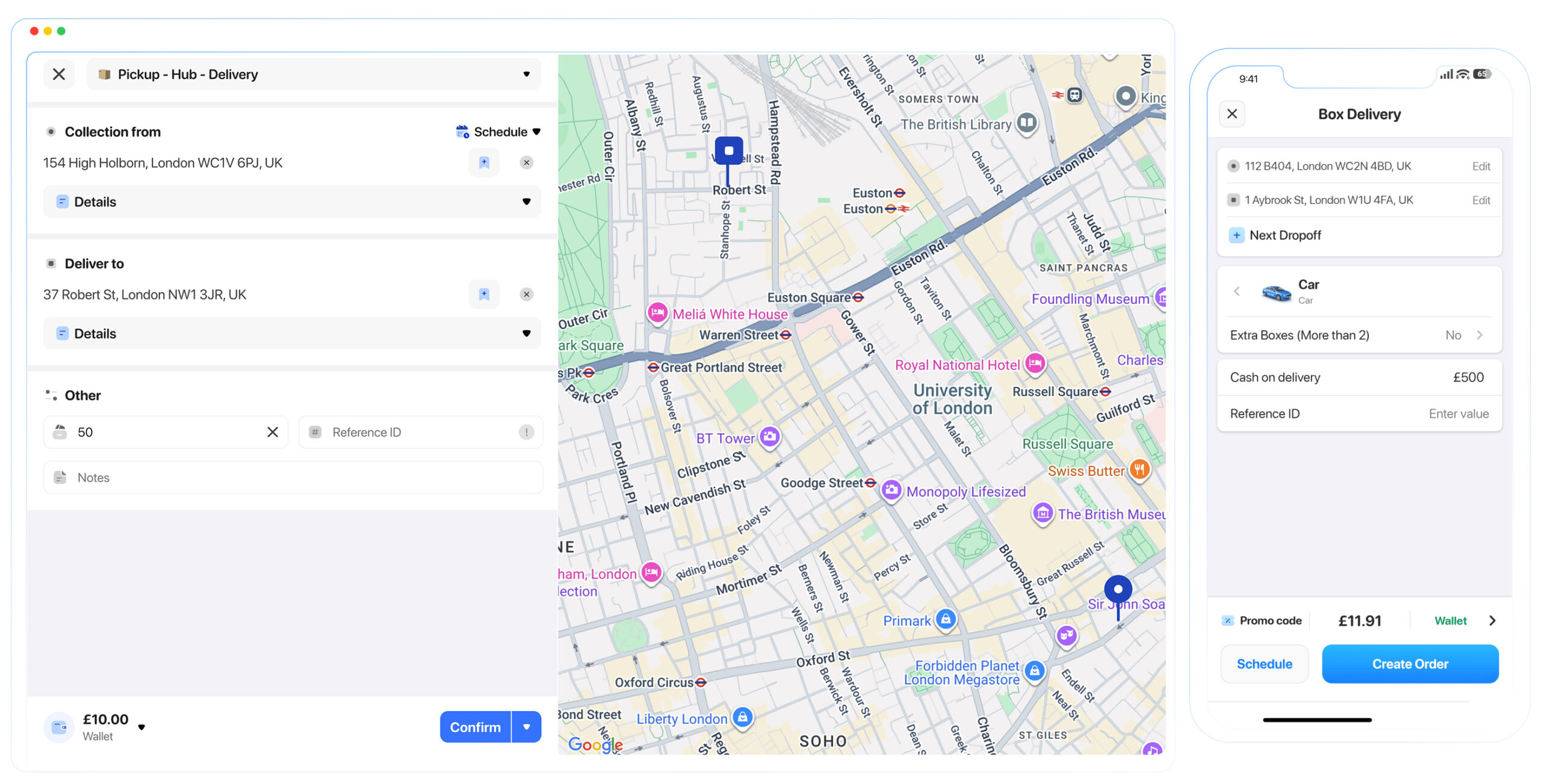Open the Confirm button dropdown arrow

(x=527, y=726)
